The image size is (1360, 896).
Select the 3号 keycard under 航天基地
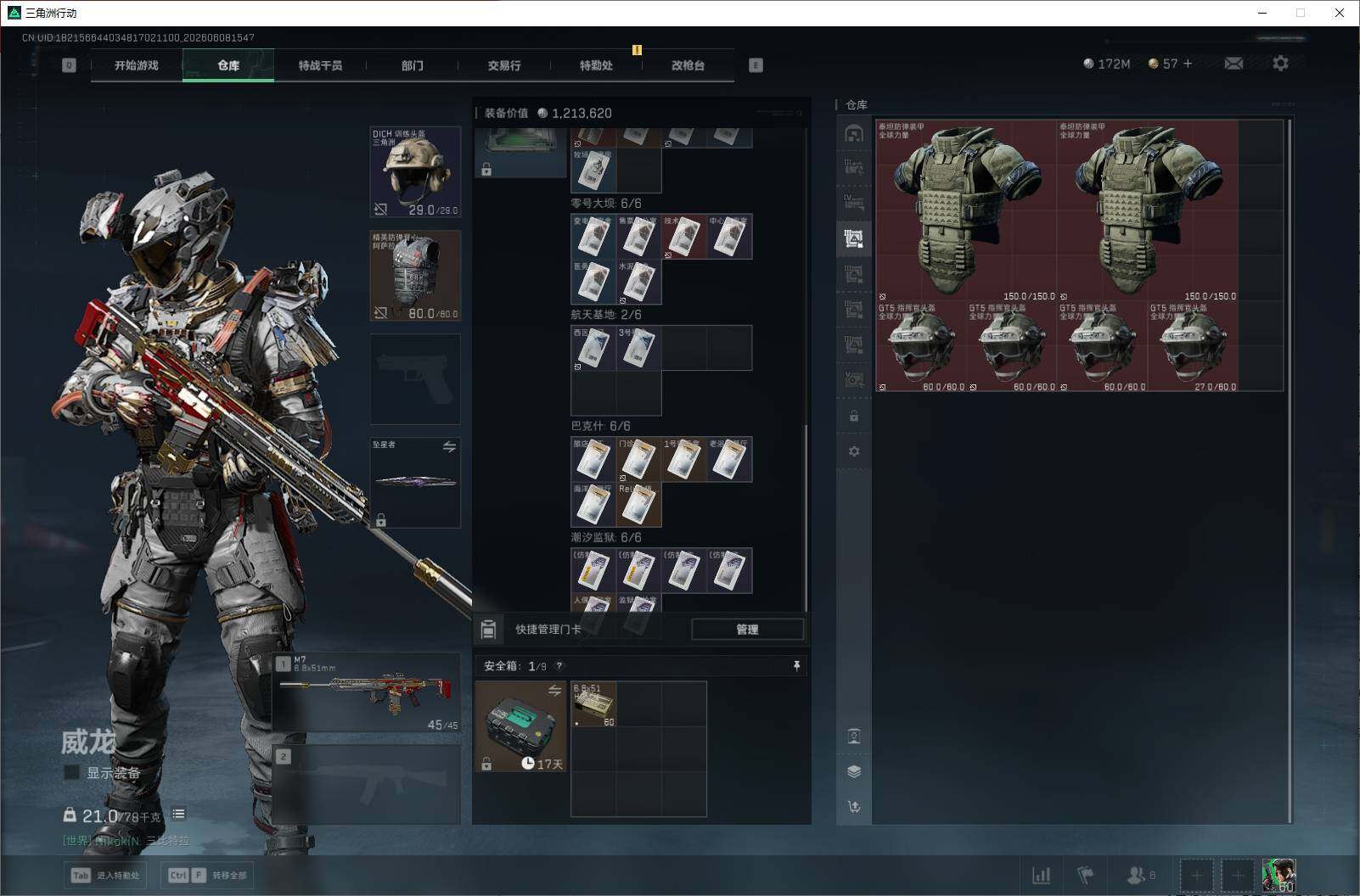638,348
